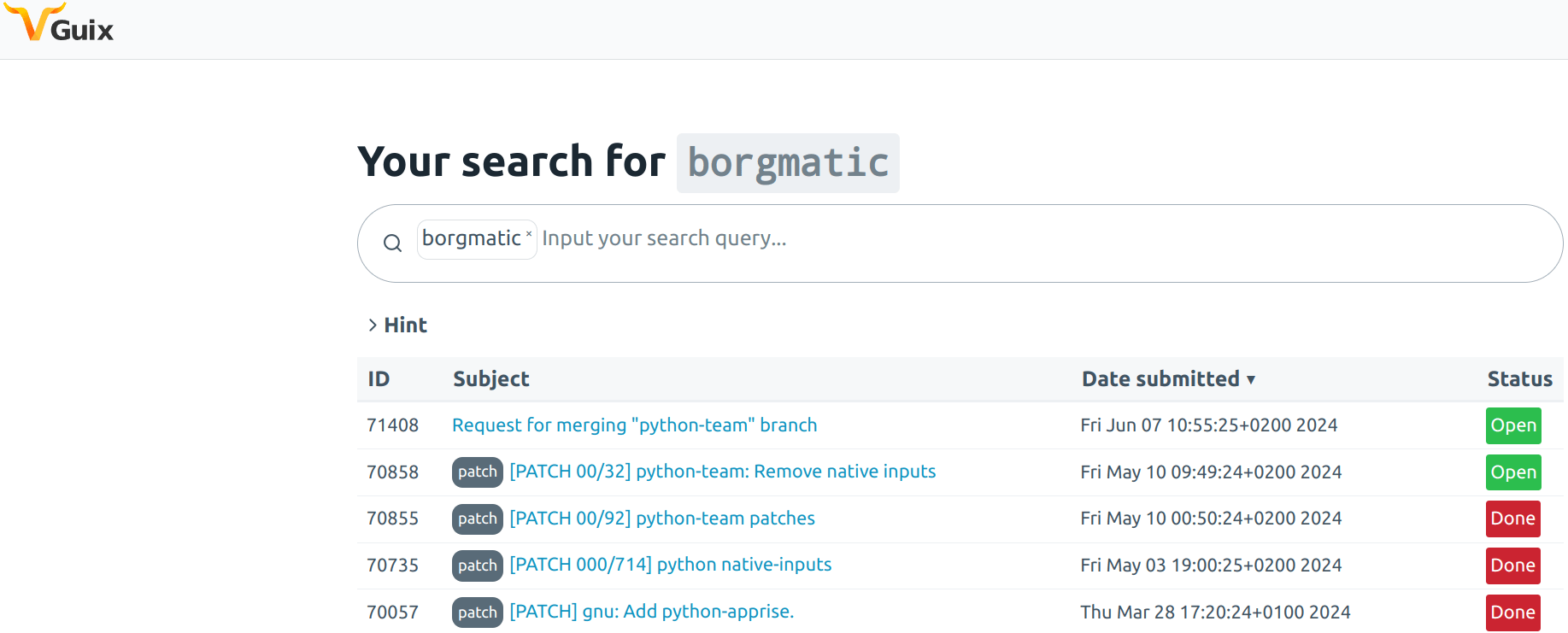1568x633 pixels.
Task: Click Open status badge for issue 70858
Action: pyautogui.click(x=1513, y=472)
